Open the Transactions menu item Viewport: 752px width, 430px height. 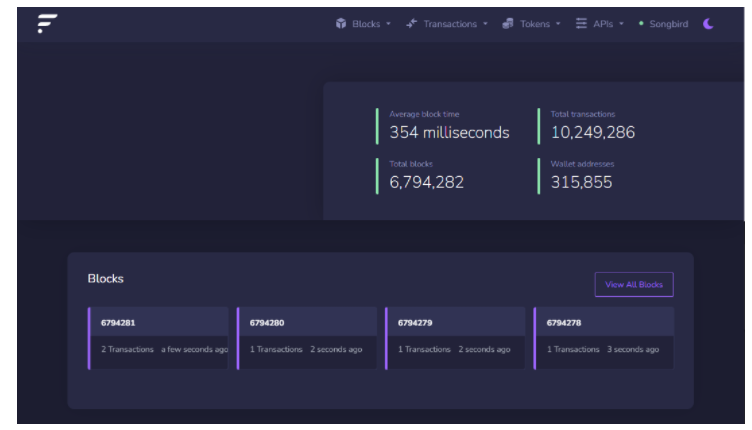450,24
